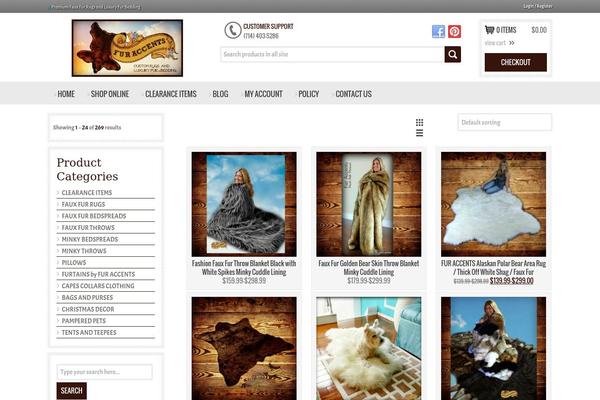
Task: Click the Login / Register link
Action: [x=538, y=6]
